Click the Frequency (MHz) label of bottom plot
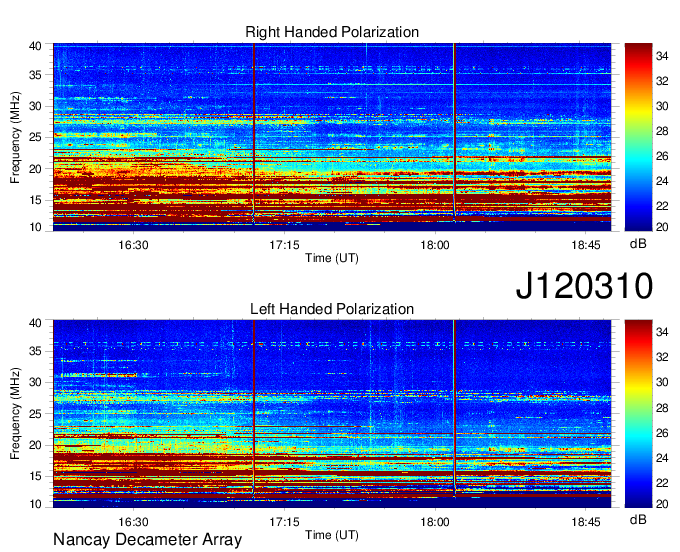Screen dimensions: 680x552 tap(15, 414)
